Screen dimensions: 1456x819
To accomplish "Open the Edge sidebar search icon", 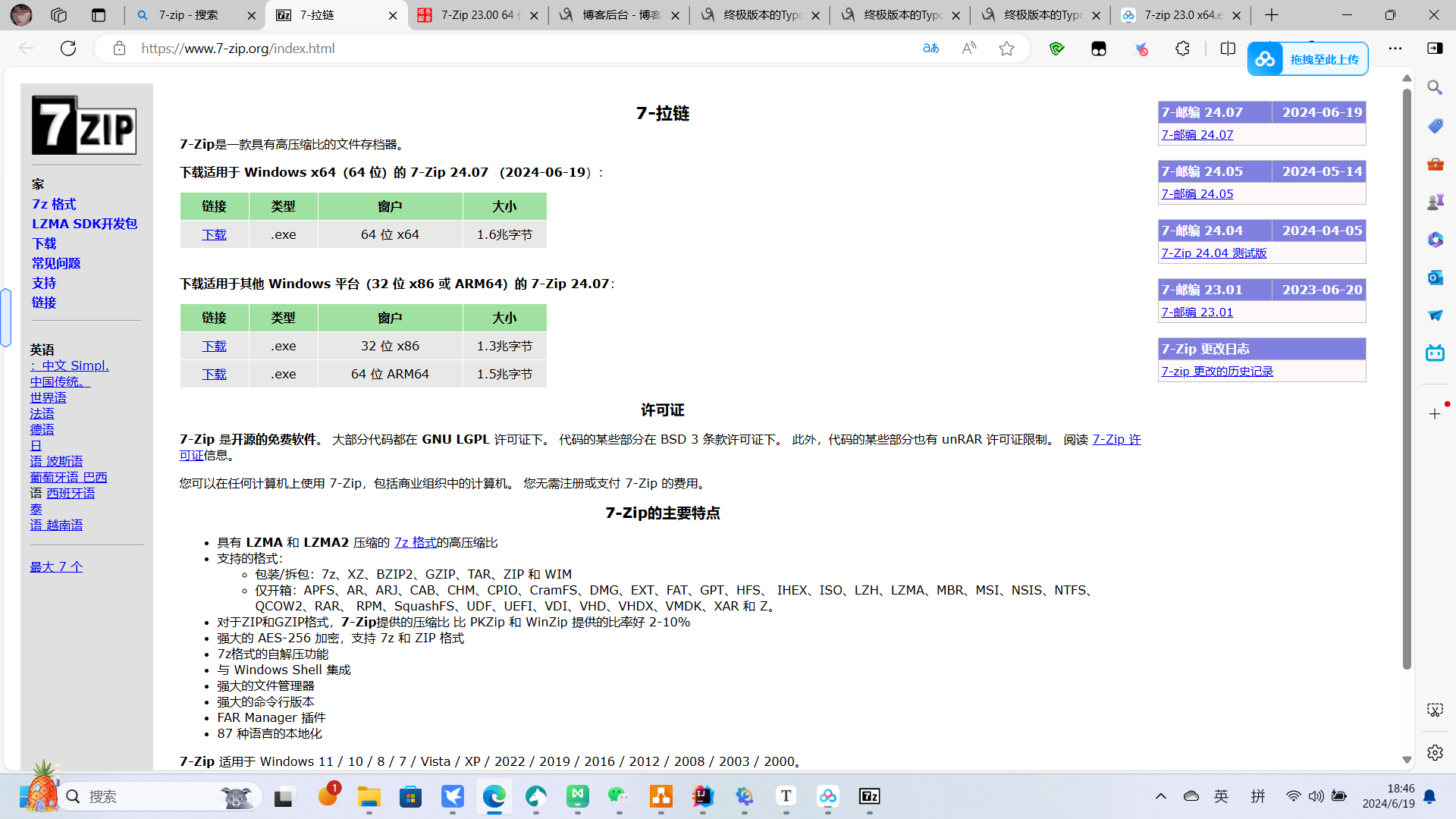I will [x=1435, y=88].
